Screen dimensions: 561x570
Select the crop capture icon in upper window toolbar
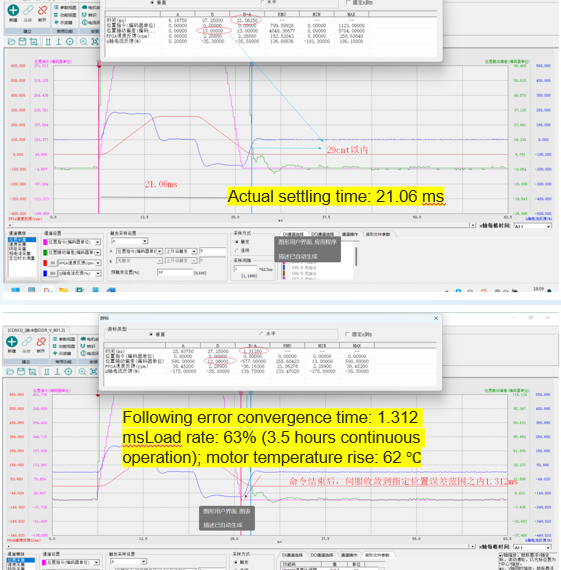pyautogui.click(x=34, y=42)
